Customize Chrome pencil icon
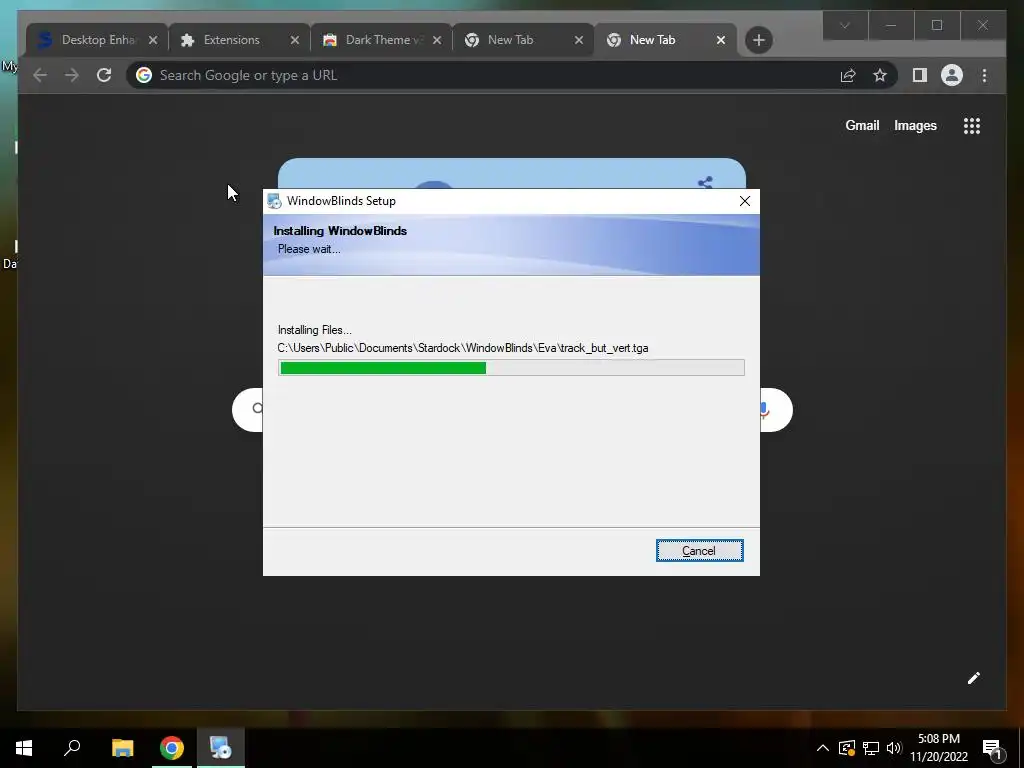1024x768 pixels. (x=973, y=678)
